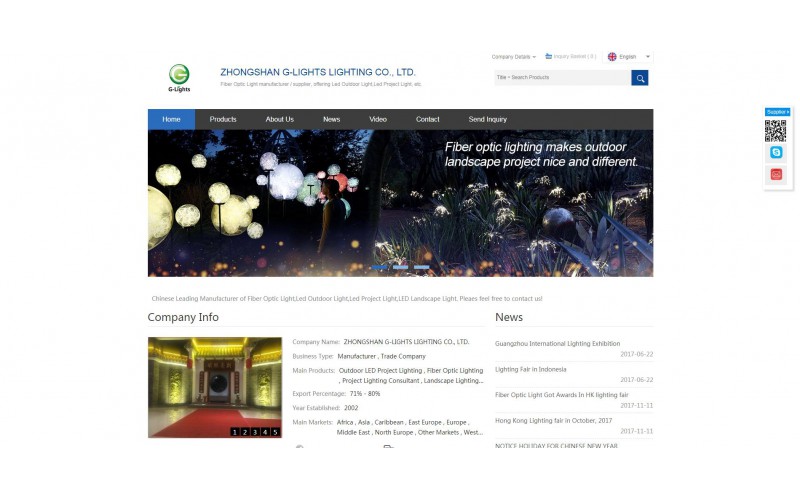This screenshot has height=500, width=800.
Task: Read Guangzhou International Lighting Exhibition news
Action: pos(557,344)
